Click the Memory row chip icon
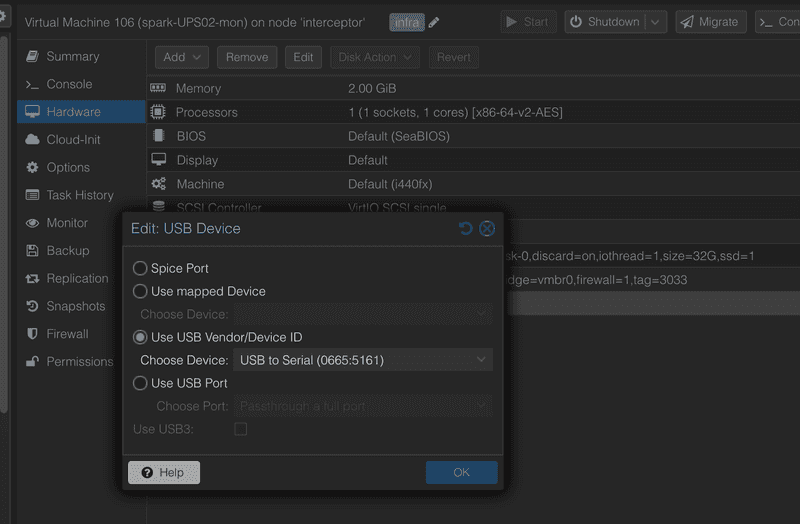Screen dimensions: 800x524 point(158,89)
